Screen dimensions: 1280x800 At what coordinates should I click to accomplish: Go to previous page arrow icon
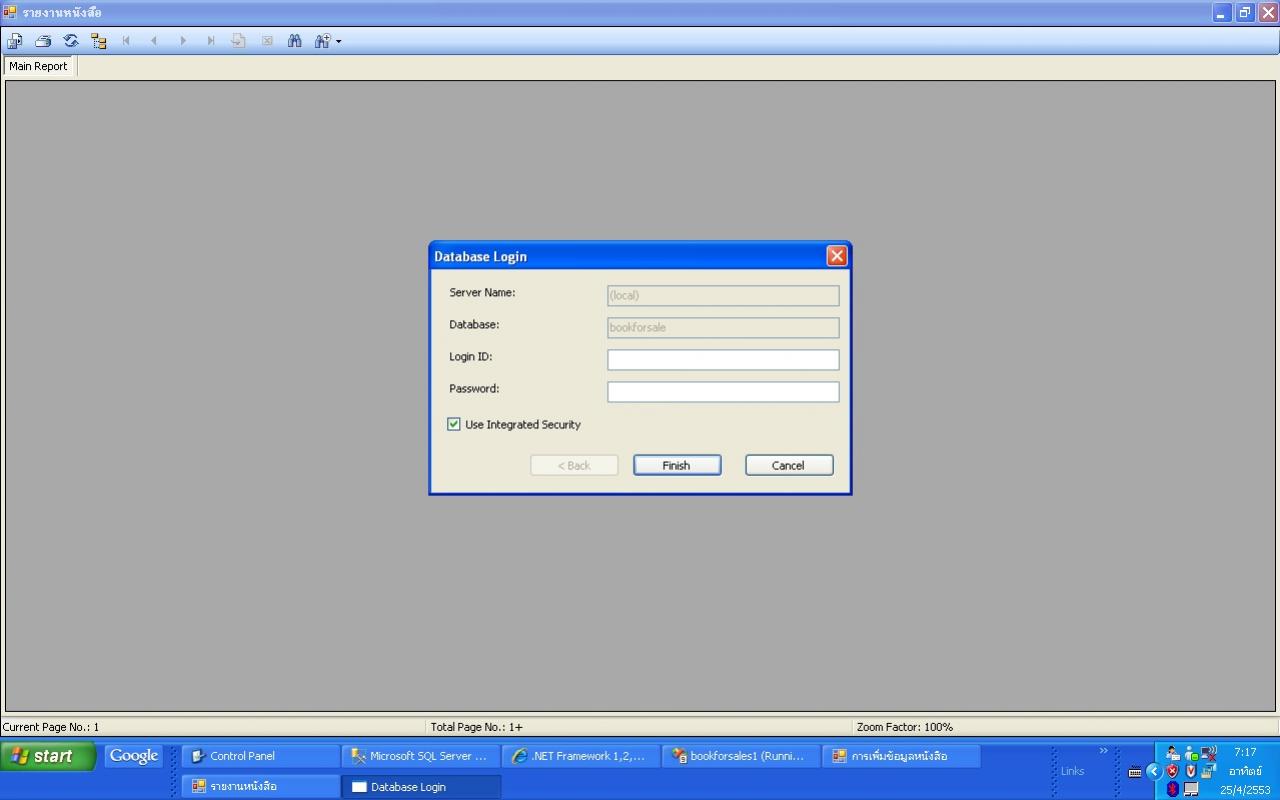pos(154,41)
